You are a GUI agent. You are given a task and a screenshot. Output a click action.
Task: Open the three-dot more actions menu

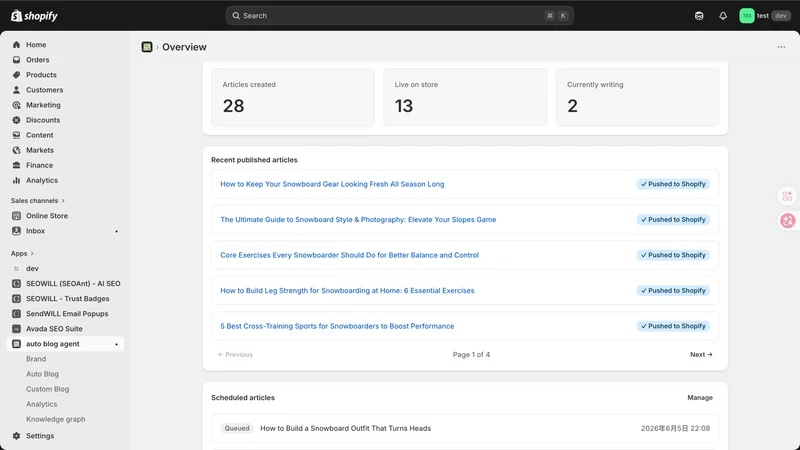(781, 47)
